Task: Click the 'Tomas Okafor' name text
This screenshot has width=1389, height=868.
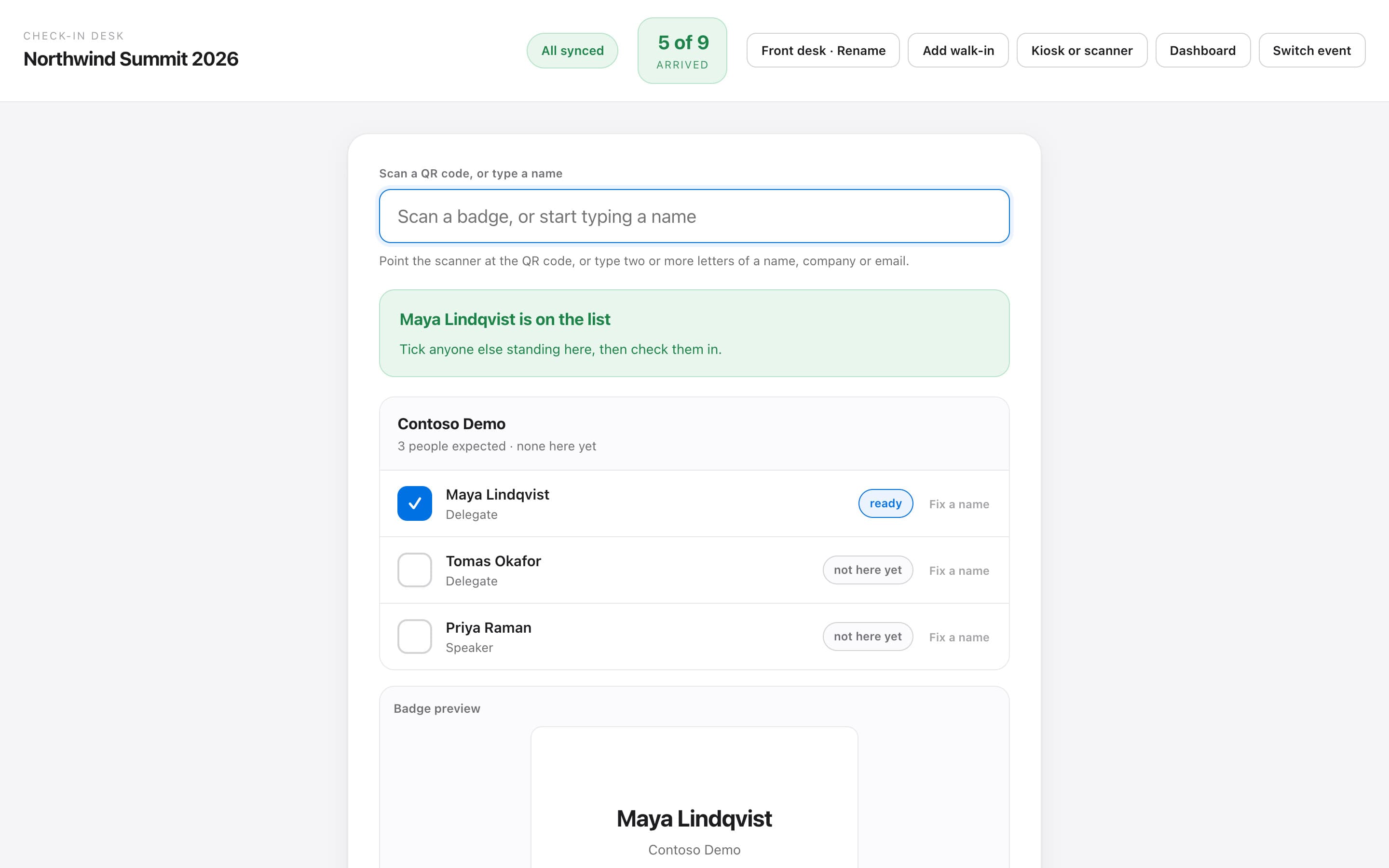Action: click(493, 561)
